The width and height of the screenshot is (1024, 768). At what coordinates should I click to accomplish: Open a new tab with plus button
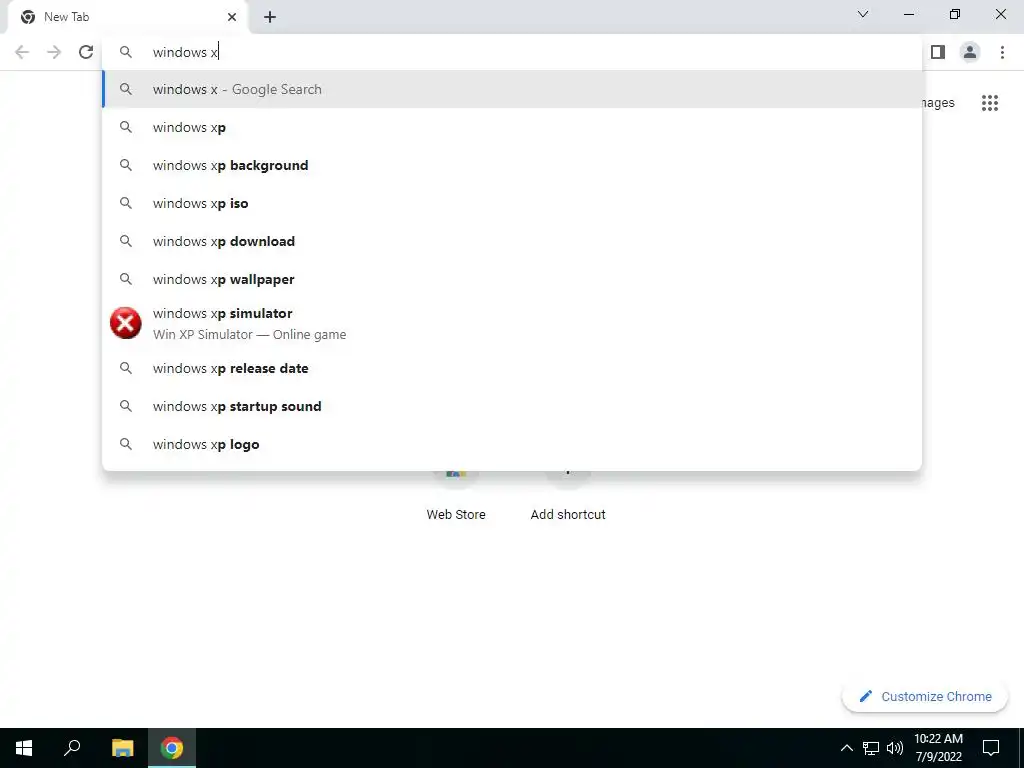[270, 17]
